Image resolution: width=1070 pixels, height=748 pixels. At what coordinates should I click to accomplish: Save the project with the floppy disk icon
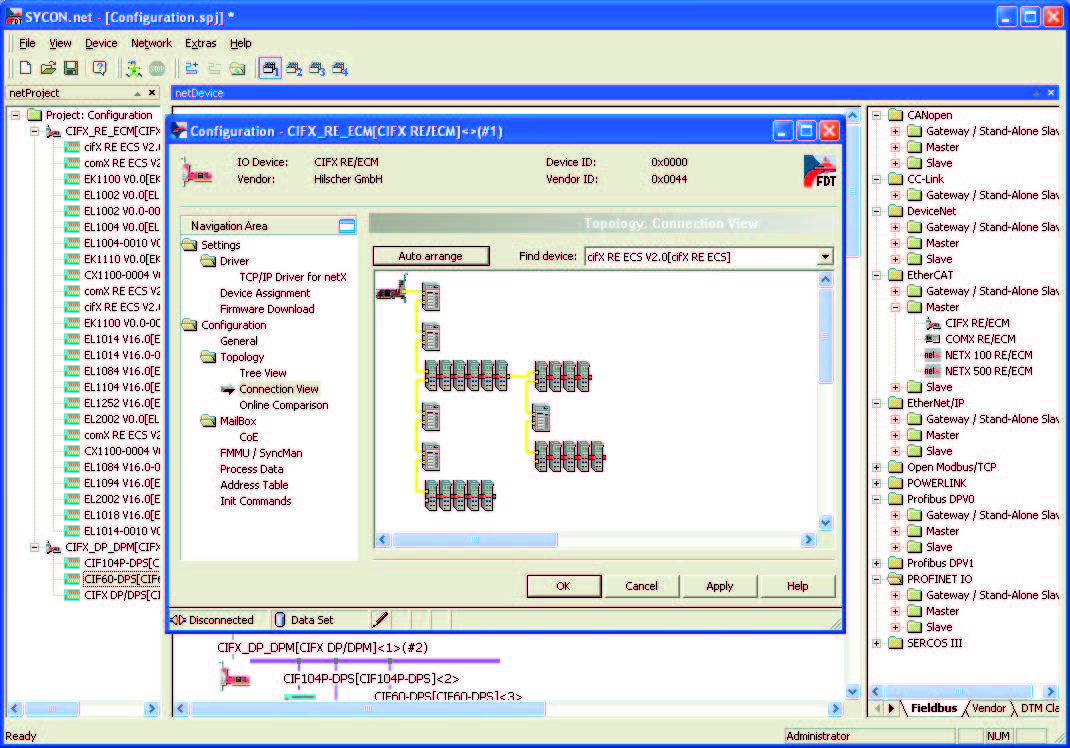[70, 68]
